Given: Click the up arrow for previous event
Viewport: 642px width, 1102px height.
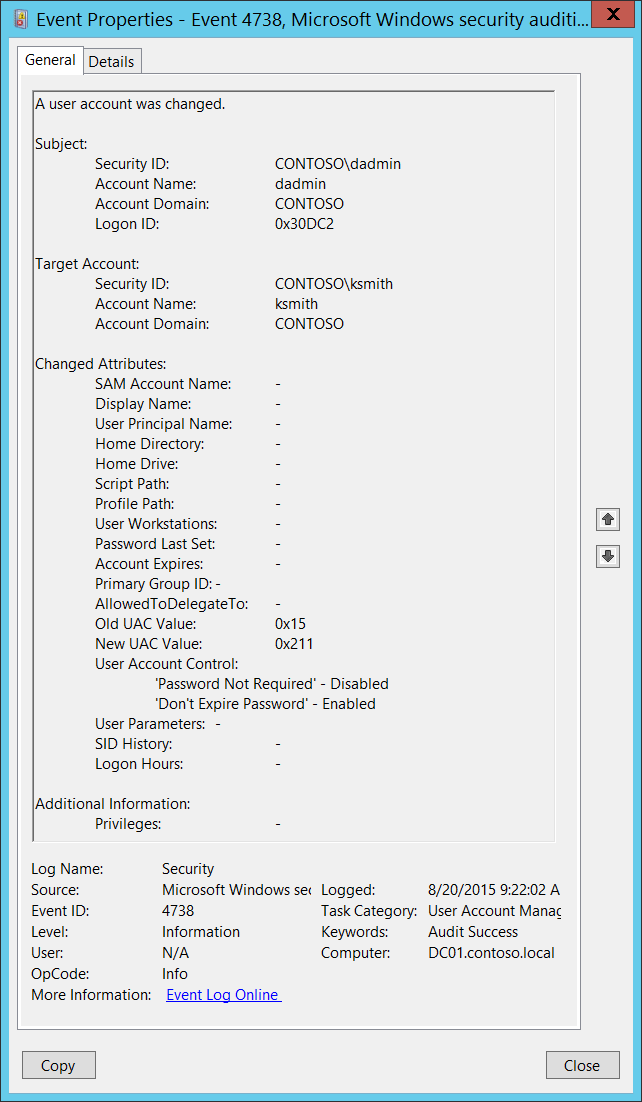Looking at the screenshot, I should click(x=607, y=519).
